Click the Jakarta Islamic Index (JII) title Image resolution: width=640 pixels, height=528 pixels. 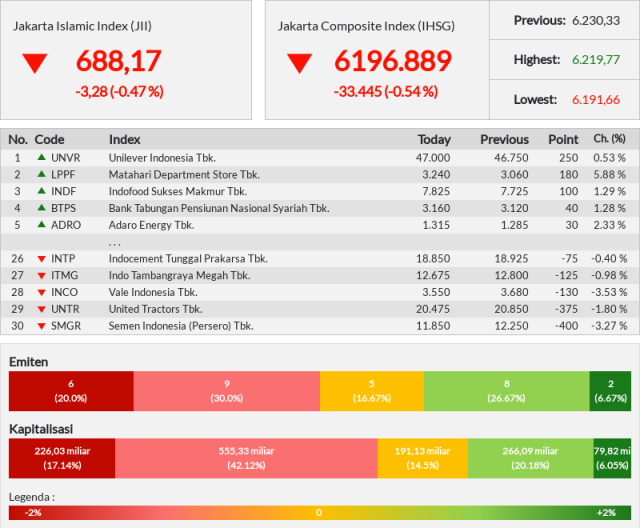pos(82,26)
